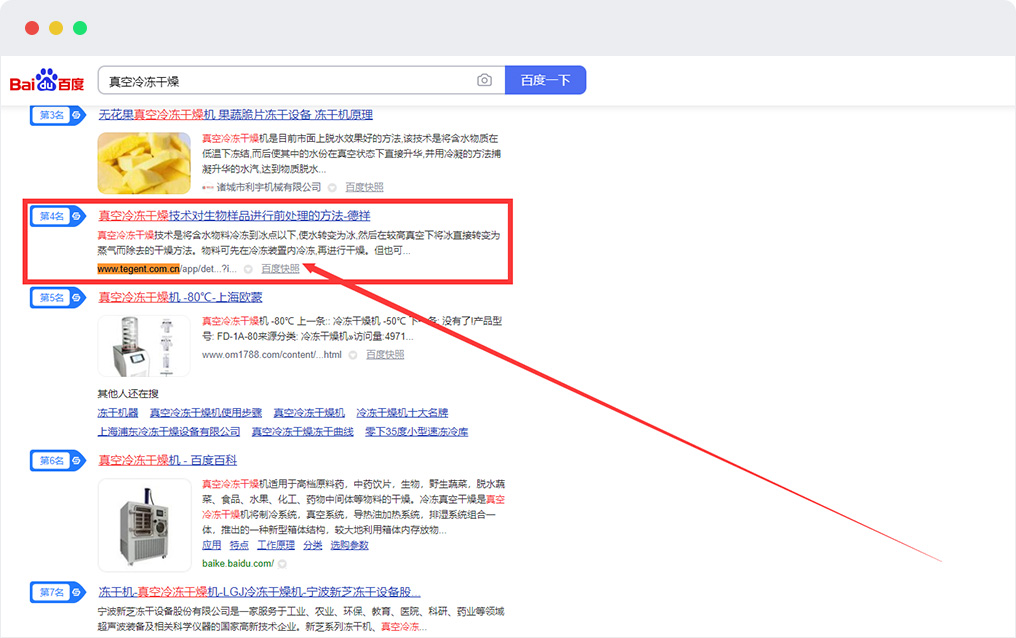Image resolution: width=1016 pixels, height=638 pixels.
Task: Open 百度快照 for 诸城市利宇机械 result
Action: [x=364, y=187]
